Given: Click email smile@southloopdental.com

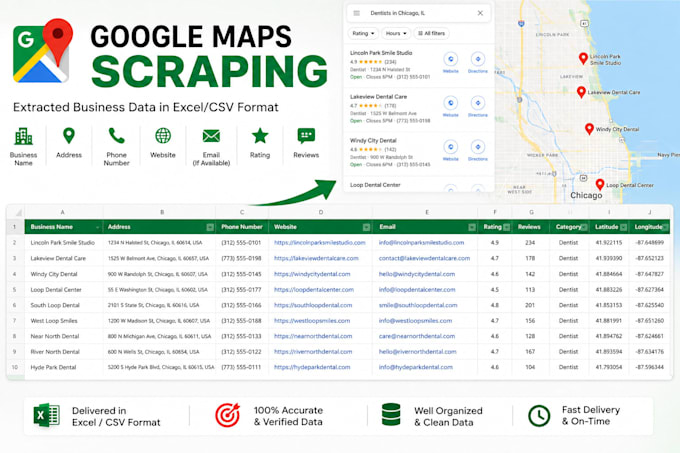Looking at the screenshot, I should [418, 305].
